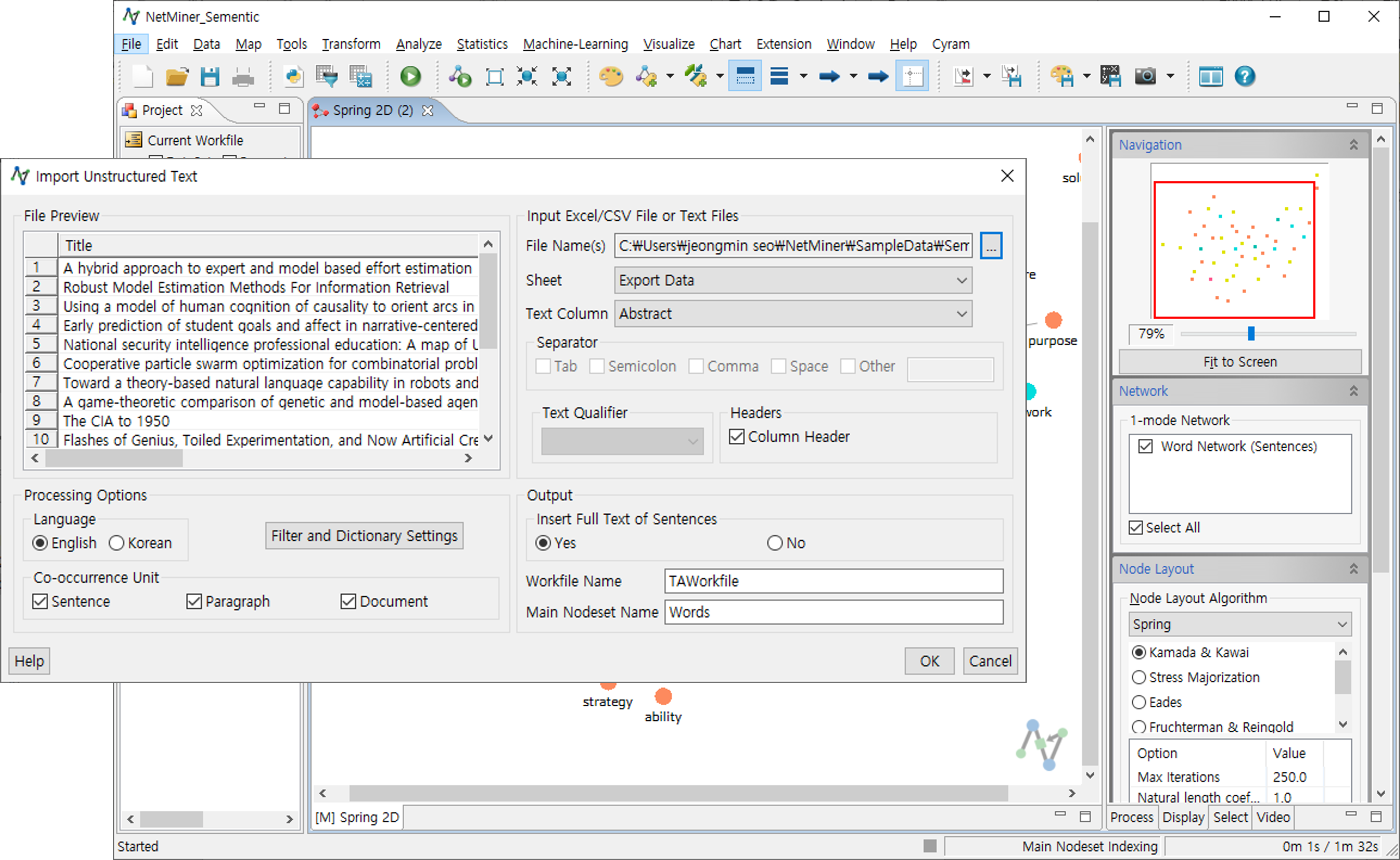Click the file browse ellipsis button
This screenshot has width=1400, height=860.
point(991,246)
